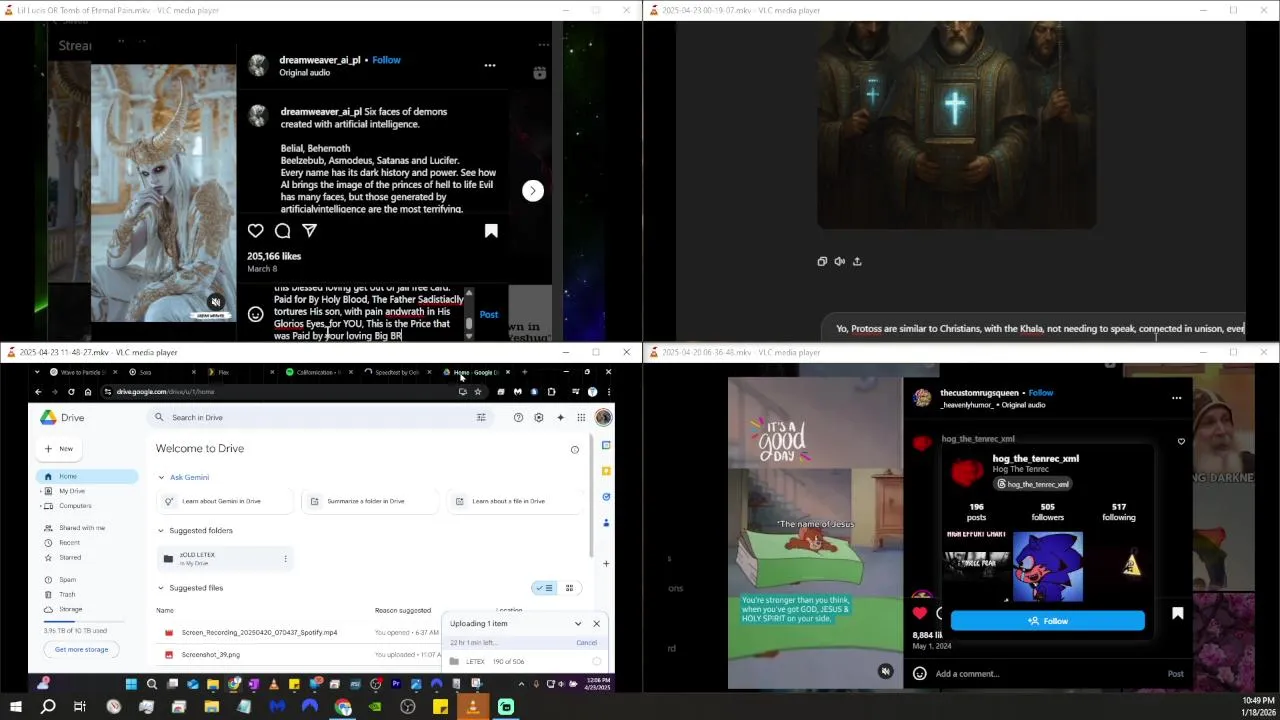Unmute the horned demon video
The width and height of the screenshot is (1280, 720).
[x=215, y=302]
